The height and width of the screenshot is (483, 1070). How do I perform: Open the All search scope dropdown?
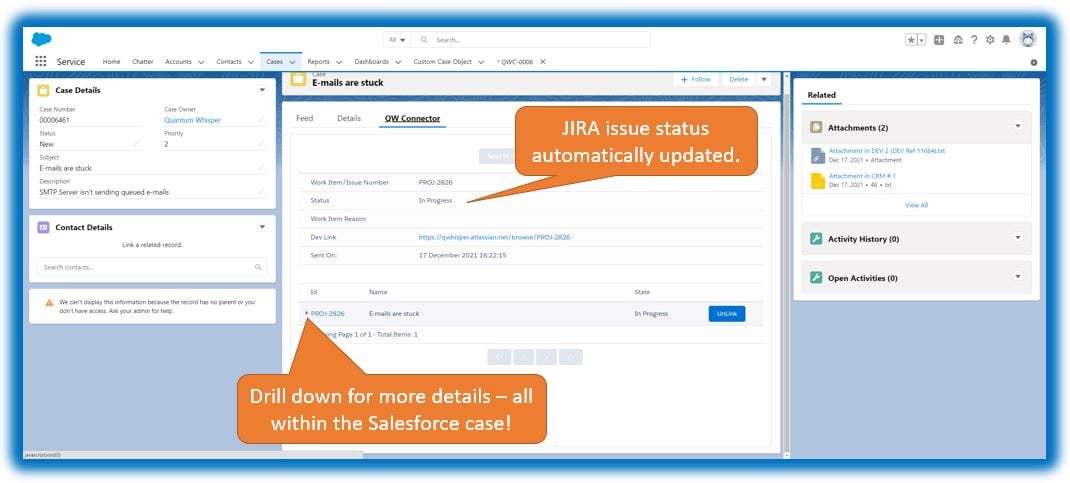coord(397,40)
